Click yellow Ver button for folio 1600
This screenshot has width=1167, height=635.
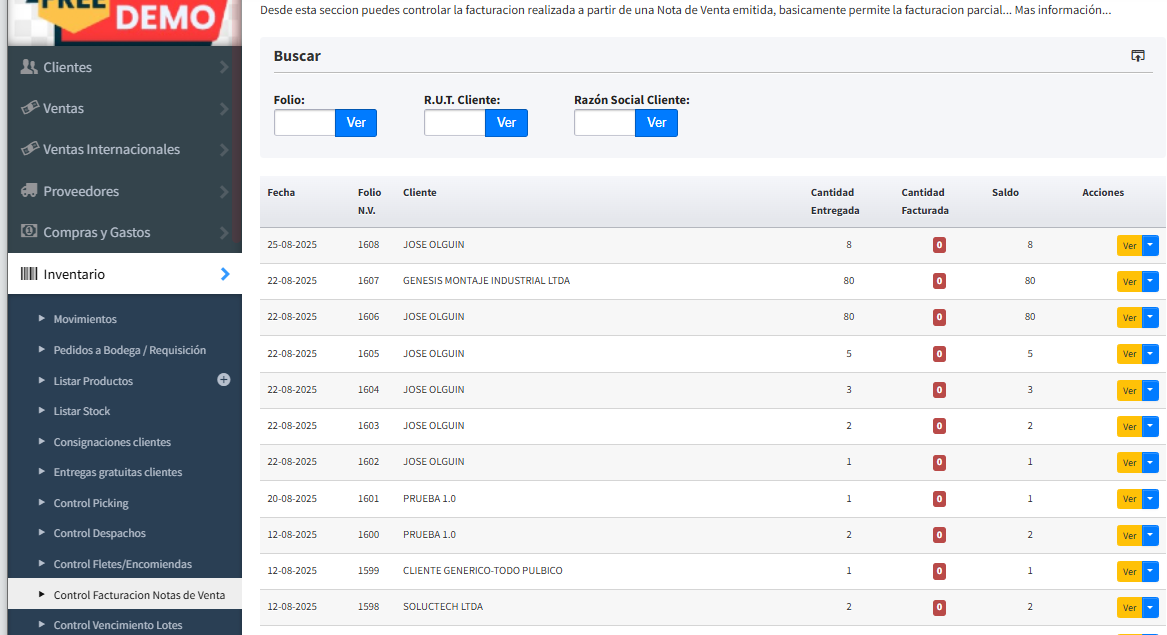(1130, 536)
